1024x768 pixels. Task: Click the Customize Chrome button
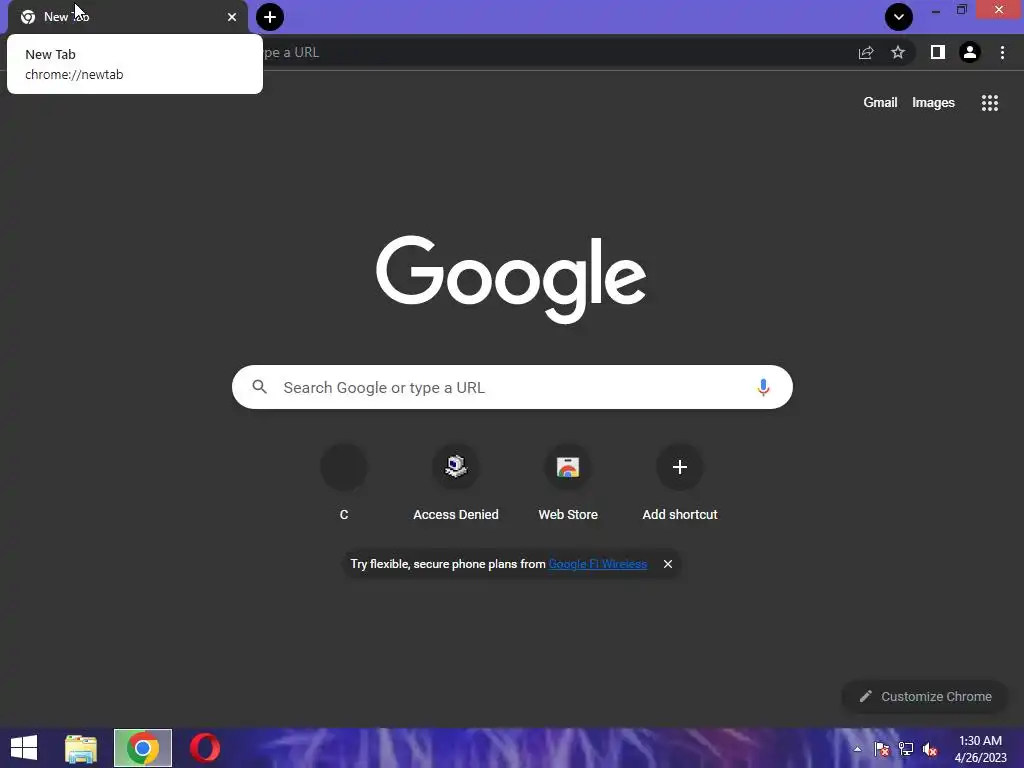pos(925,696)
